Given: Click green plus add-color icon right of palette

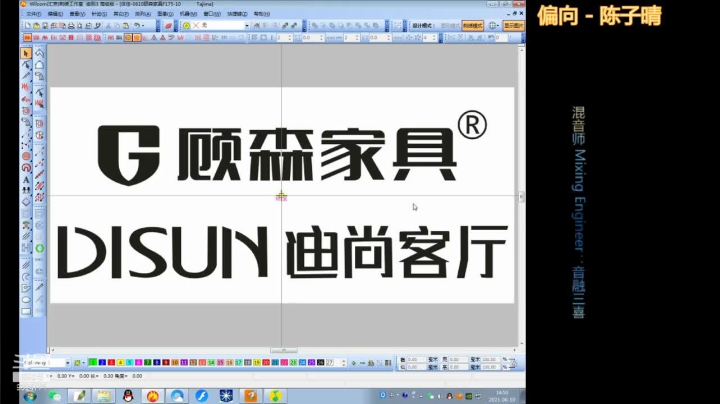Looking at the screenshot, I should [x=354, y=363].
